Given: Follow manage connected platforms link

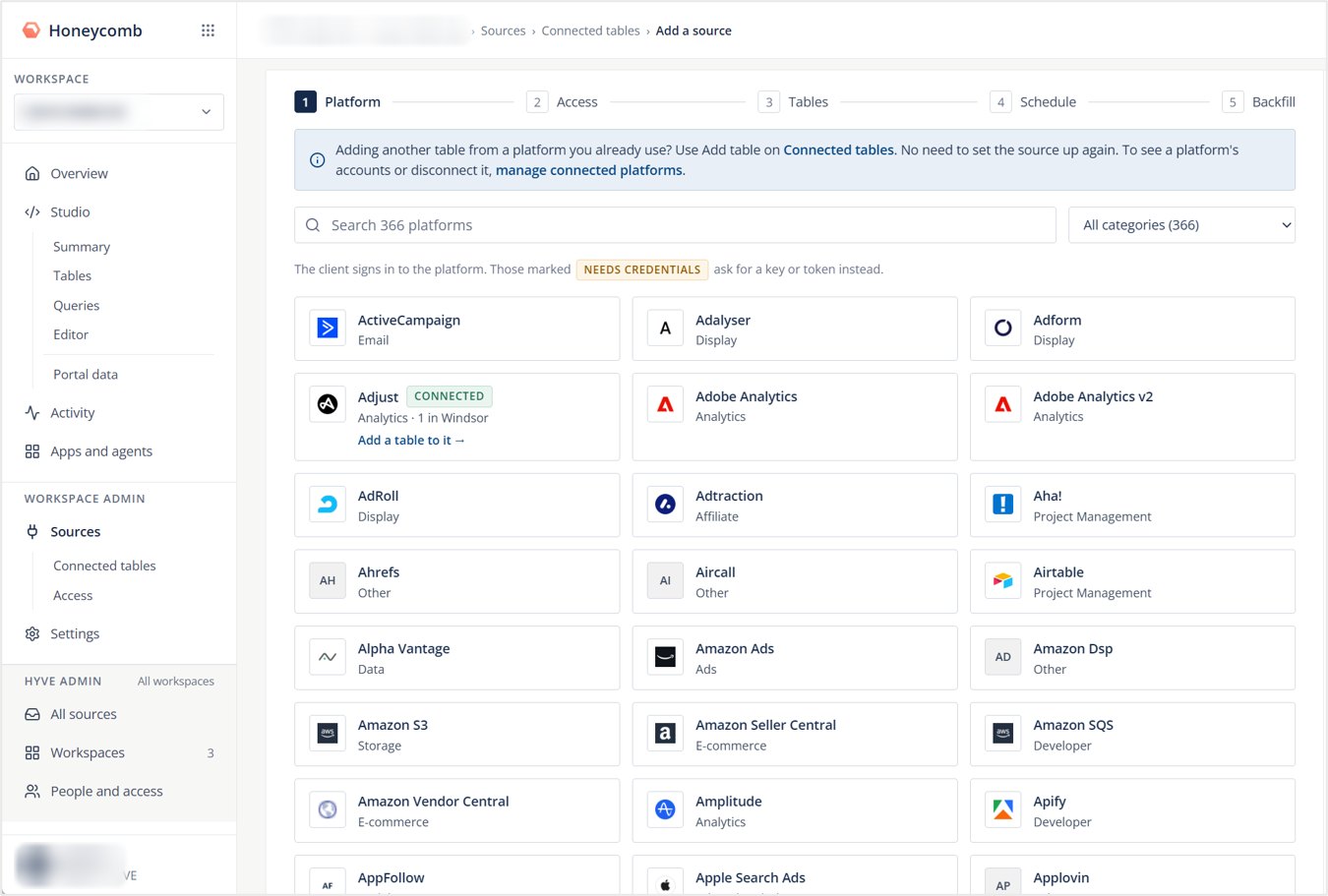Looking at the screenshot, I should [588, 170].
